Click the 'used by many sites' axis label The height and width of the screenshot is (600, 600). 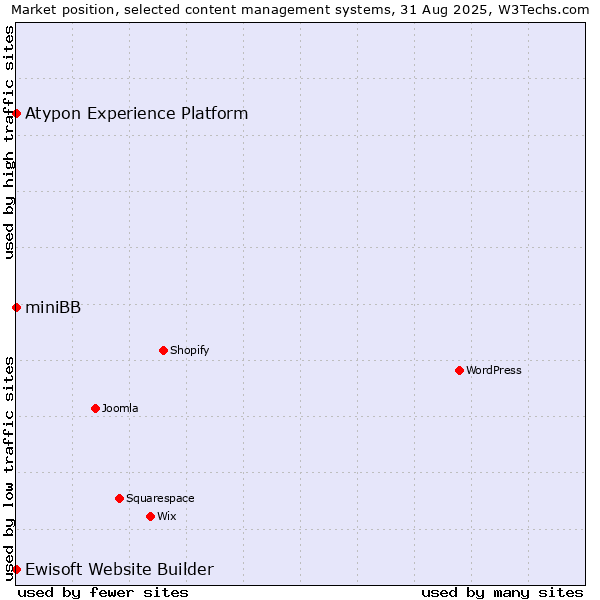point(502,593)
